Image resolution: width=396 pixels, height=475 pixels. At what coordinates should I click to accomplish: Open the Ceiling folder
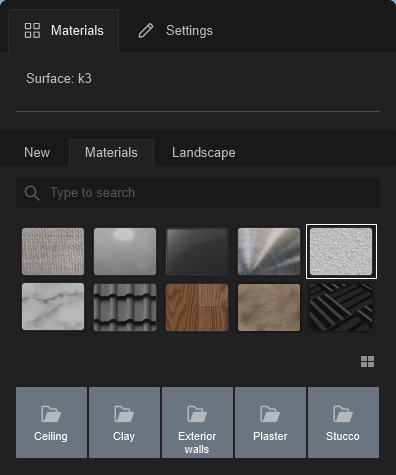pos(51,422)
